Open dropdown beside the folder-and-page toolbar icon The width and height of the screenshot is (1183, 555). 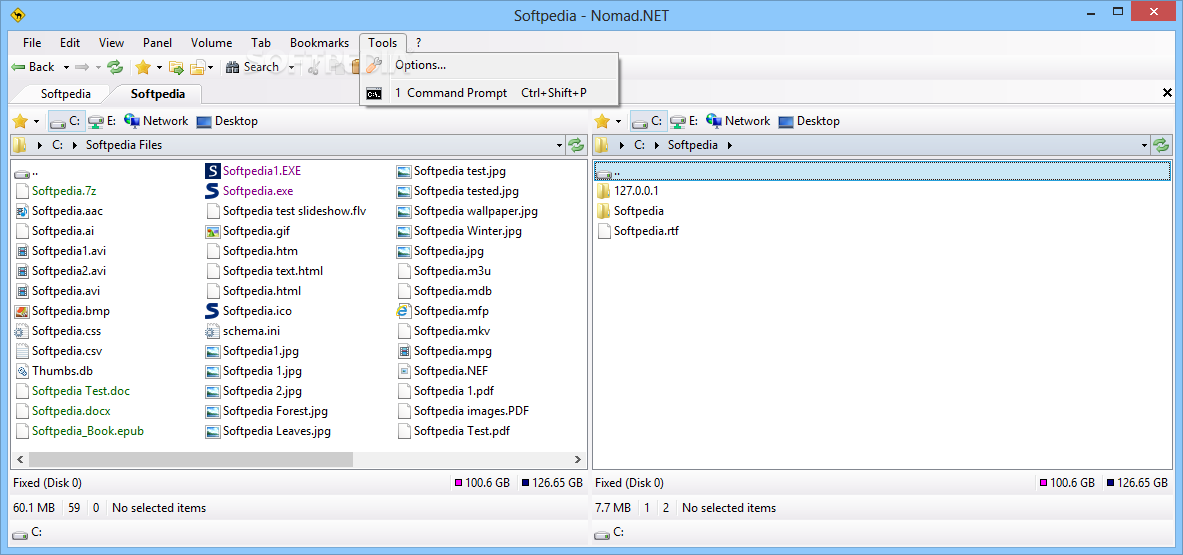[x=211, y=67]
